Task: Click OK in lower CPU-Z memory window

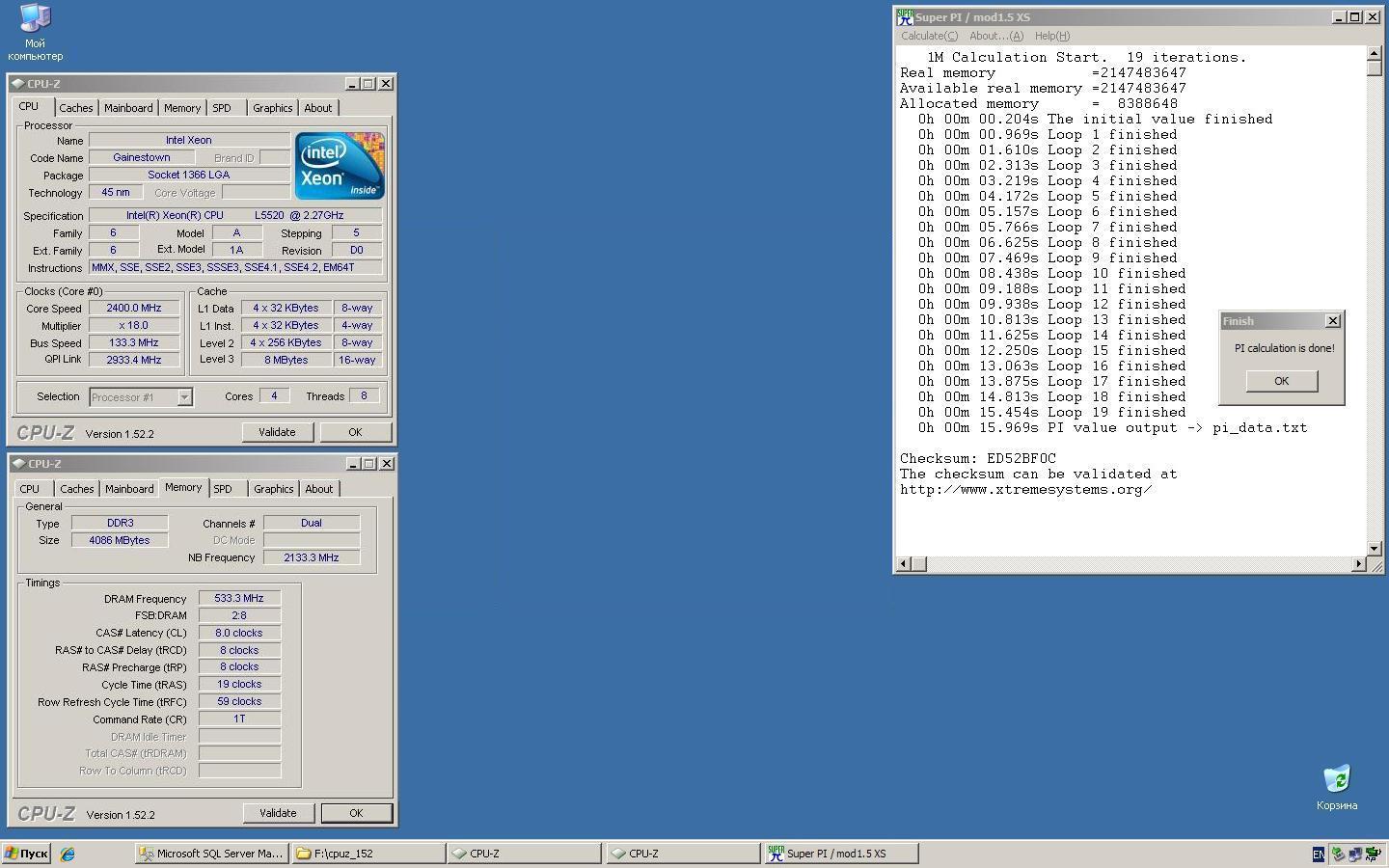Action: (356, 813)
